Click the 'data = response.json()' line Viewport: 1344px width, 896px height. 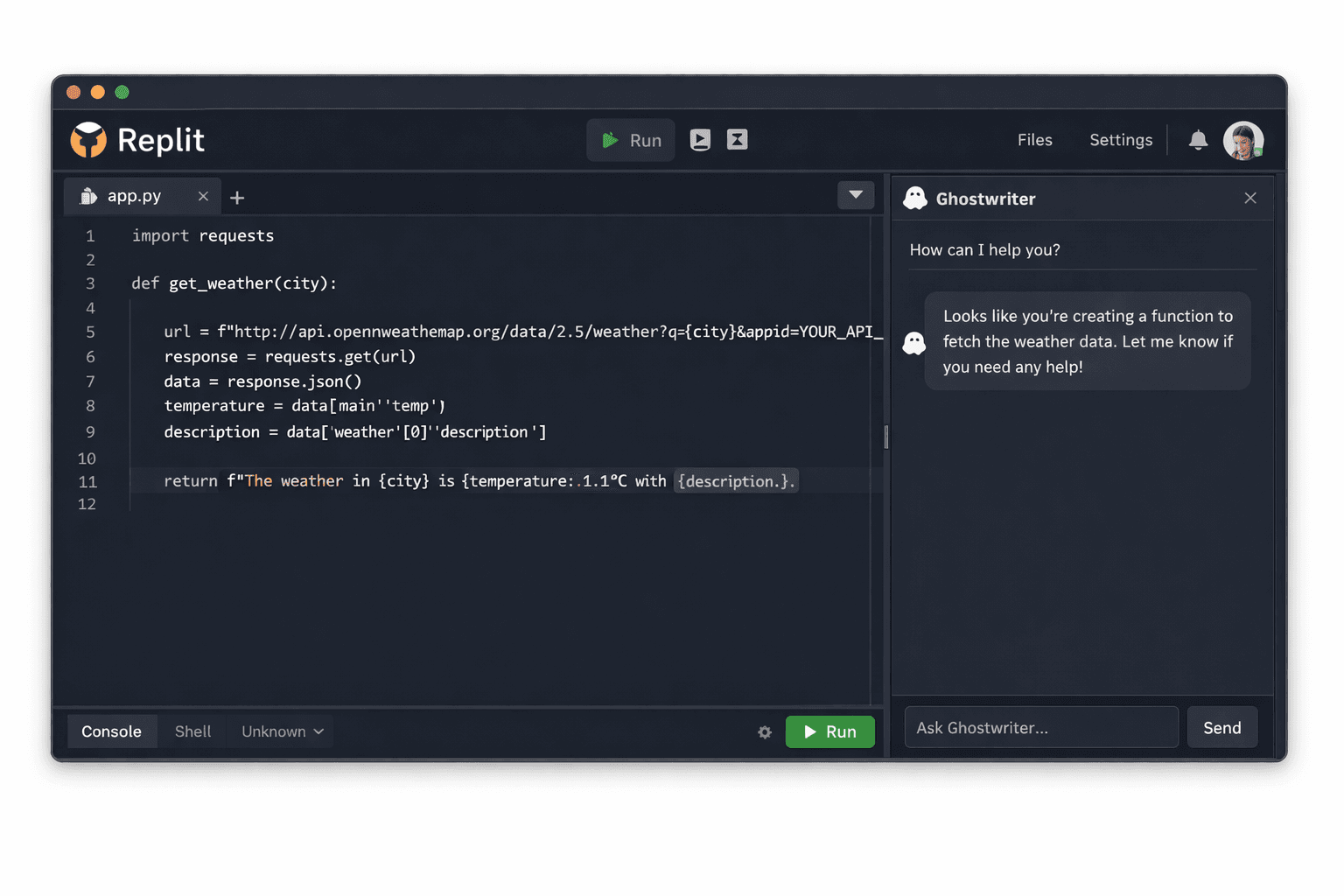[262, 381]
